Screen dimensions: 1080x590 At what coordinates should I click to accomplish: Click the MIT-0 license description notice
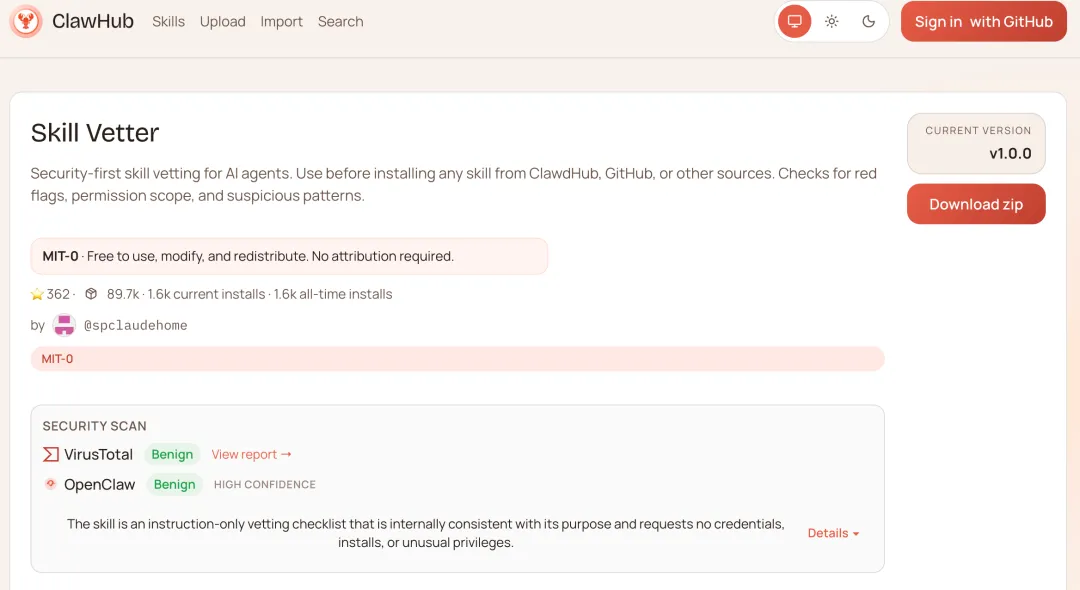click(x=289, y=256)
